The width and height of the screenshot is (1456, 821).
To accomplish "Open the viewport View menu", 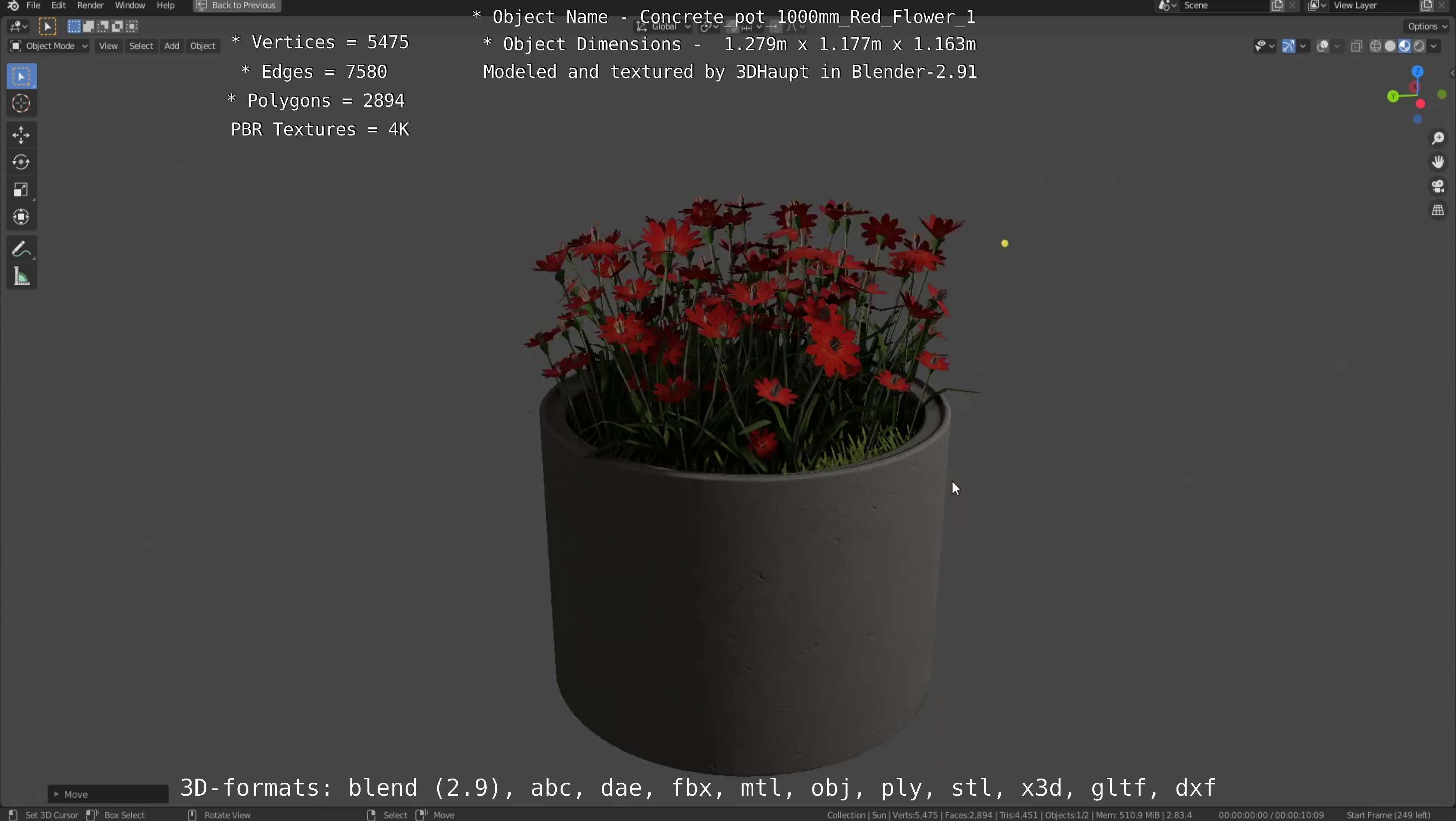I will click(109, 46).
